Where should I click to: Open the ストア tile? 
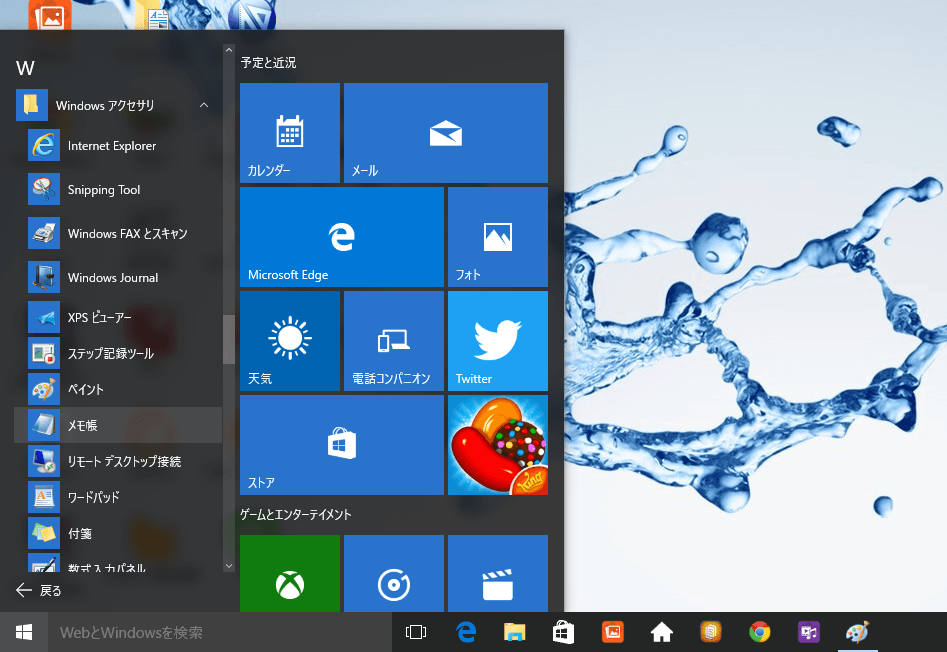[342, 445]
